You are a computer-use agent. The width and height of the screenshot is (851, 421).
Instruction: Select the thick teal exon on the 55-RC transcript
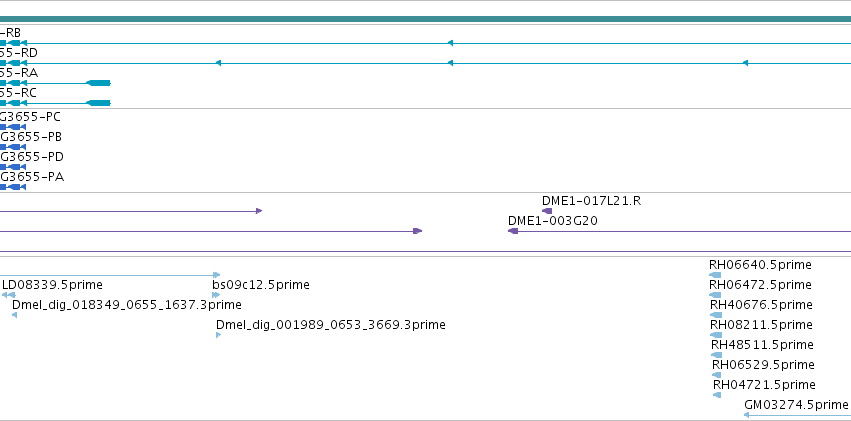pos(99,103)
